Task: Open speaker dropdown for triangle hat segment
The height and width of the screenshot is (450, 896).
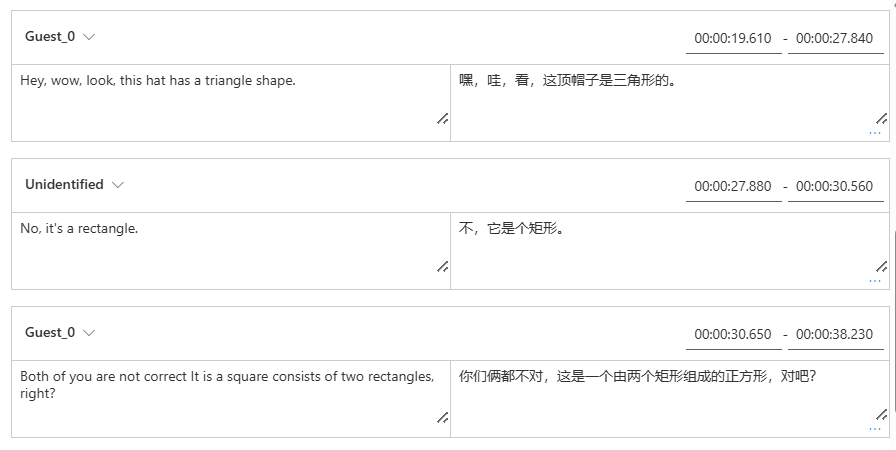Action: click(89, 37)
